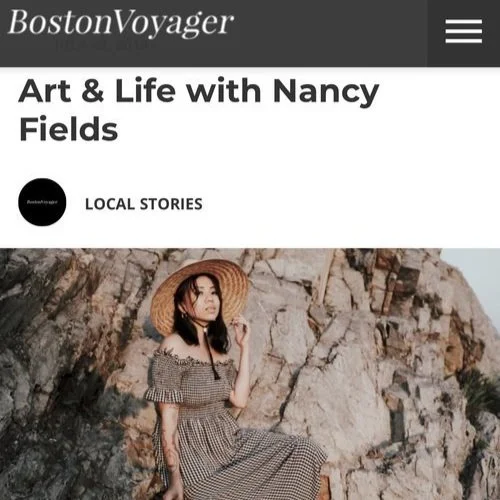Select the ampersand in the article title

93,91
